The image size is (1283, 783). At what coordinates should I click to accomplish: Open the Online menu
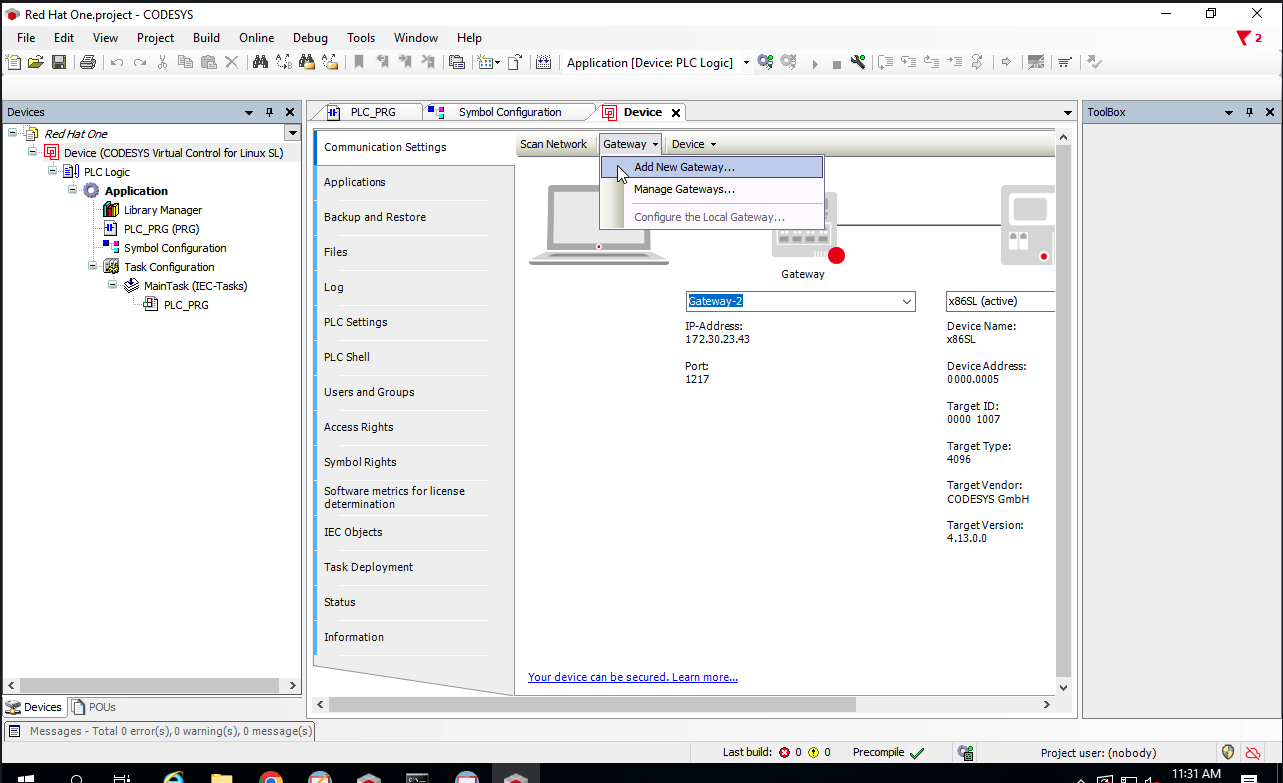pos(256,38)
